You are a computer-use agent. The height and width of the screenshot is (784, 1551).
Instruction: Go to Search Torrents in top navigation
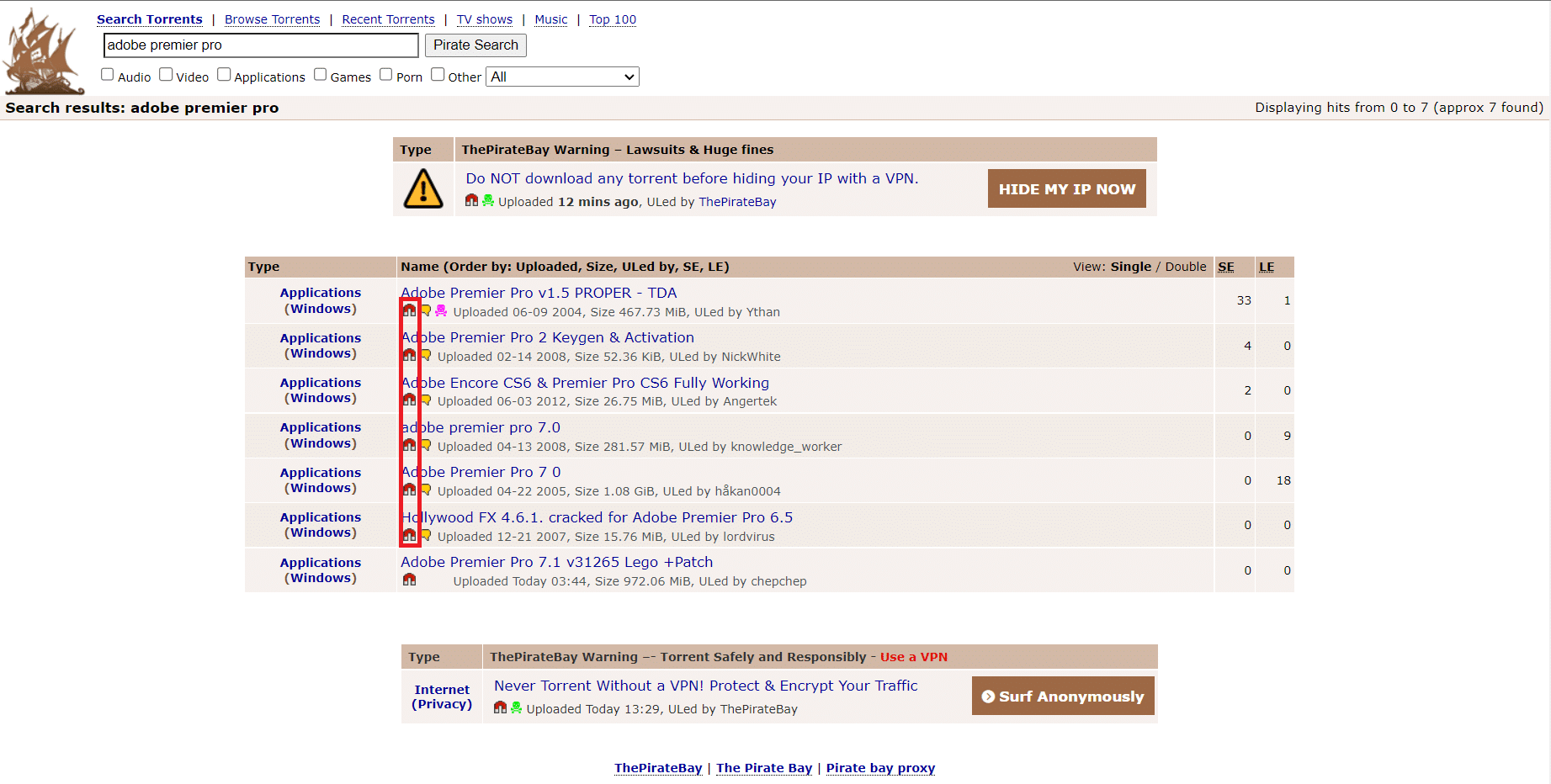tap(150, 19)
